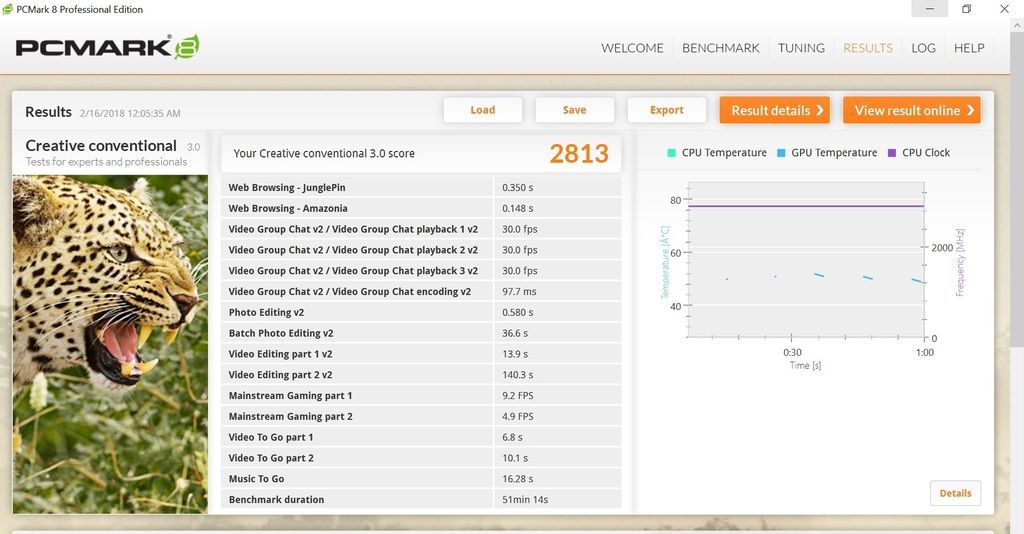Go to the TUNING tab
The height and width of the screenshot is (534, 1024).
pyautogui.click(x=801, y=48)
